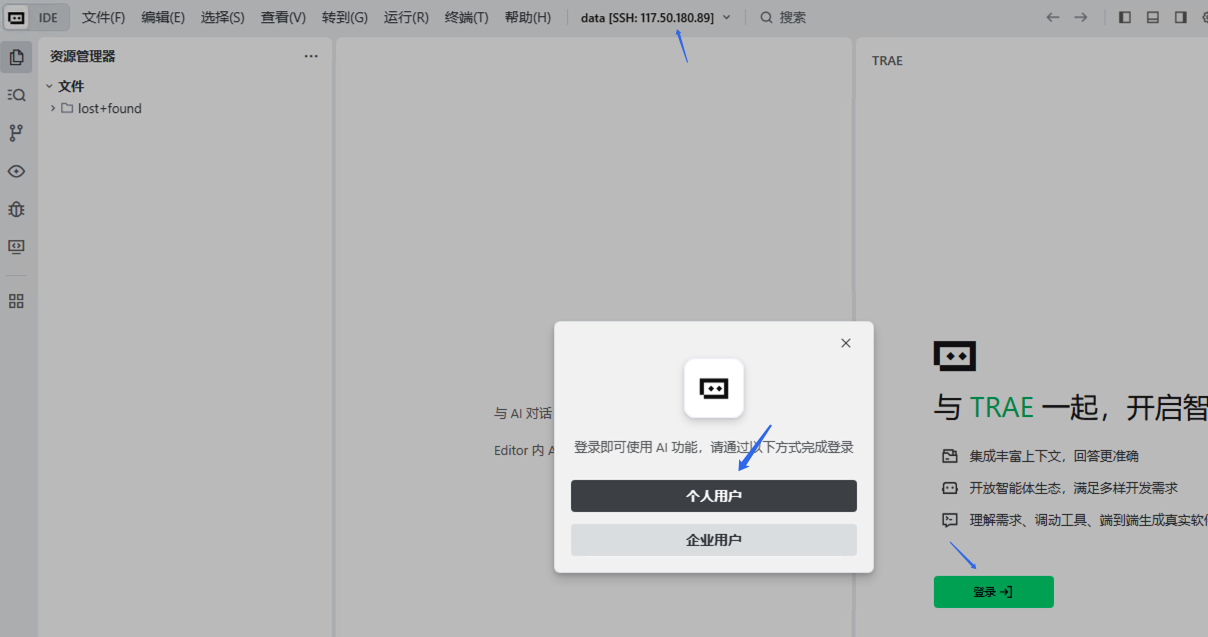Click the text 开放智能体生态，满足多样开发需求
Screen dimensions: 1208x637
[1074, 488]
